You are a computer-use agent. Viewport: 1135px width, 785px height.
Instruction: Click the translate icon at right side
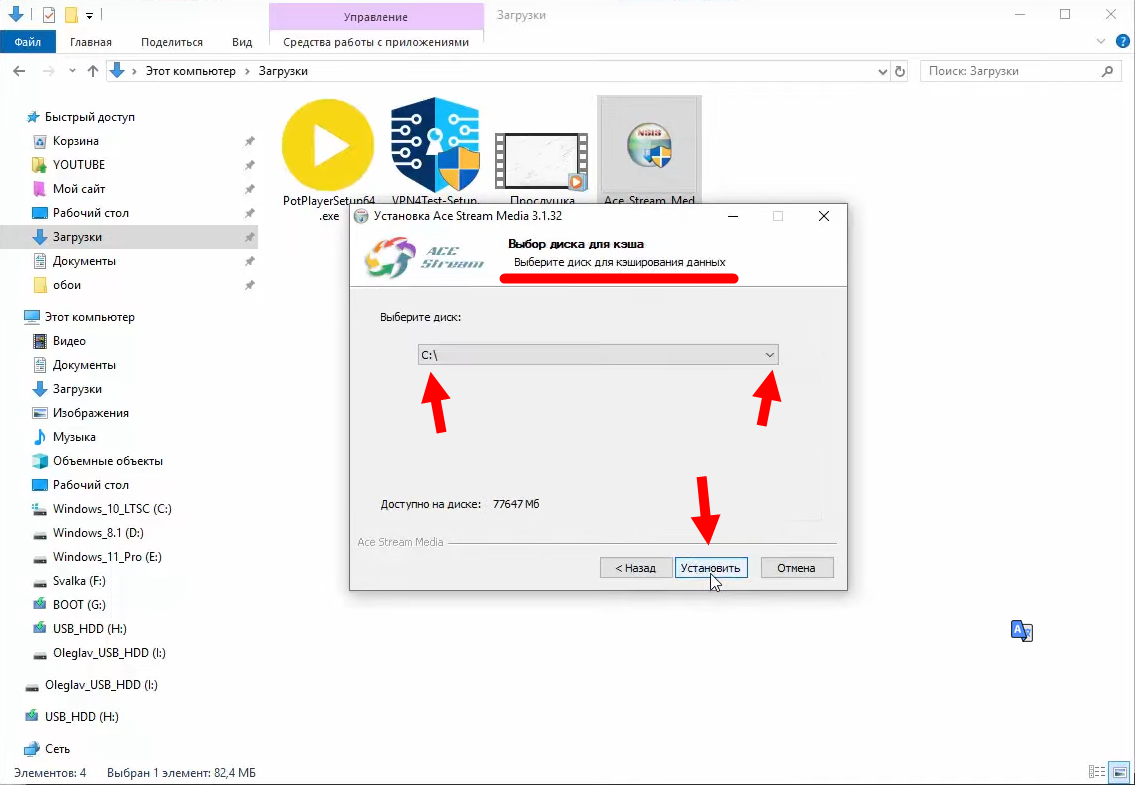tap(1021, 631)
